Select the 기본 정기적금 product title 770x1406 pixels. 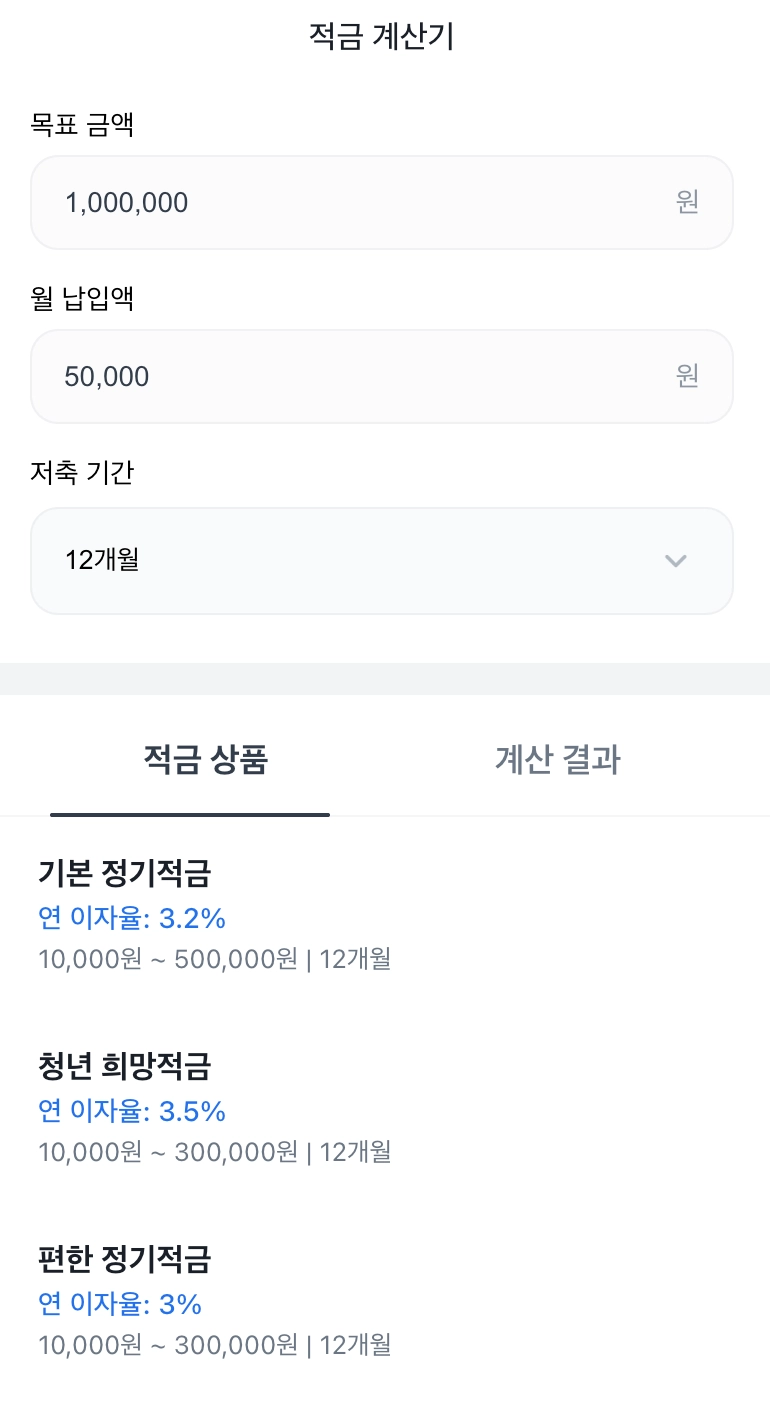pyautogui.click(x=125, y=874)
